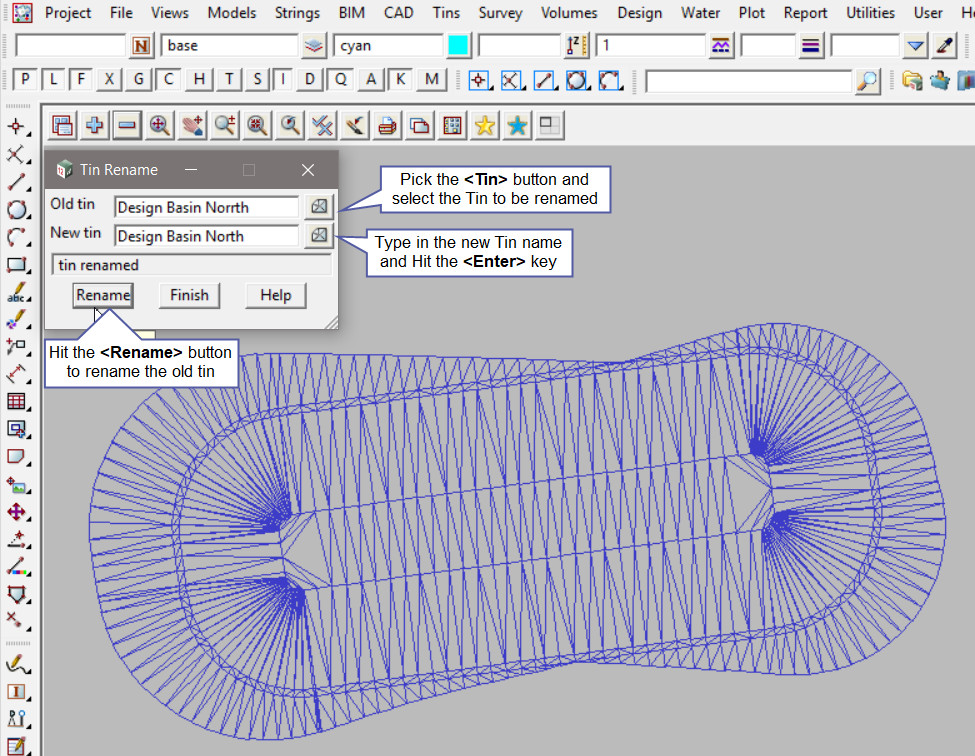Open the Survey menu
The width and height of the screenshot is (975, 756).
point(499,13)
